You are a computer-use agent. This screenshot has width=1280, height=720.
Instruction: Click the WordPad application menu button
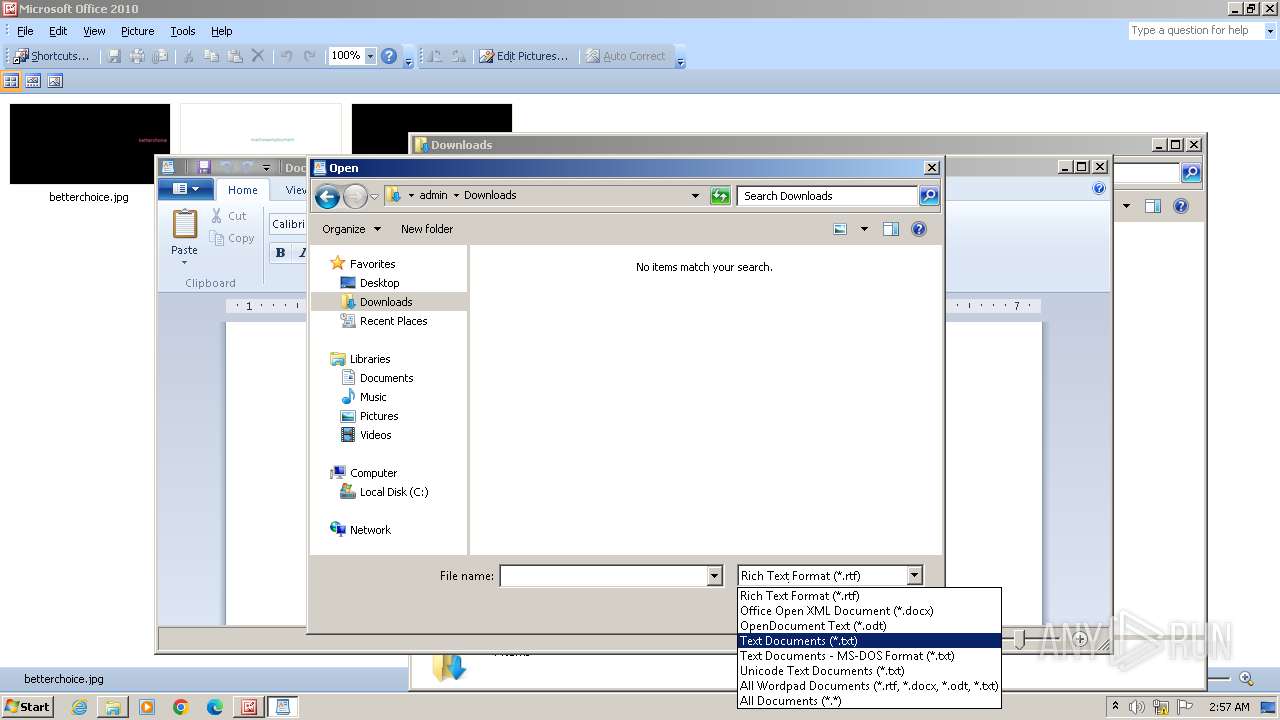tap(186, 189)
